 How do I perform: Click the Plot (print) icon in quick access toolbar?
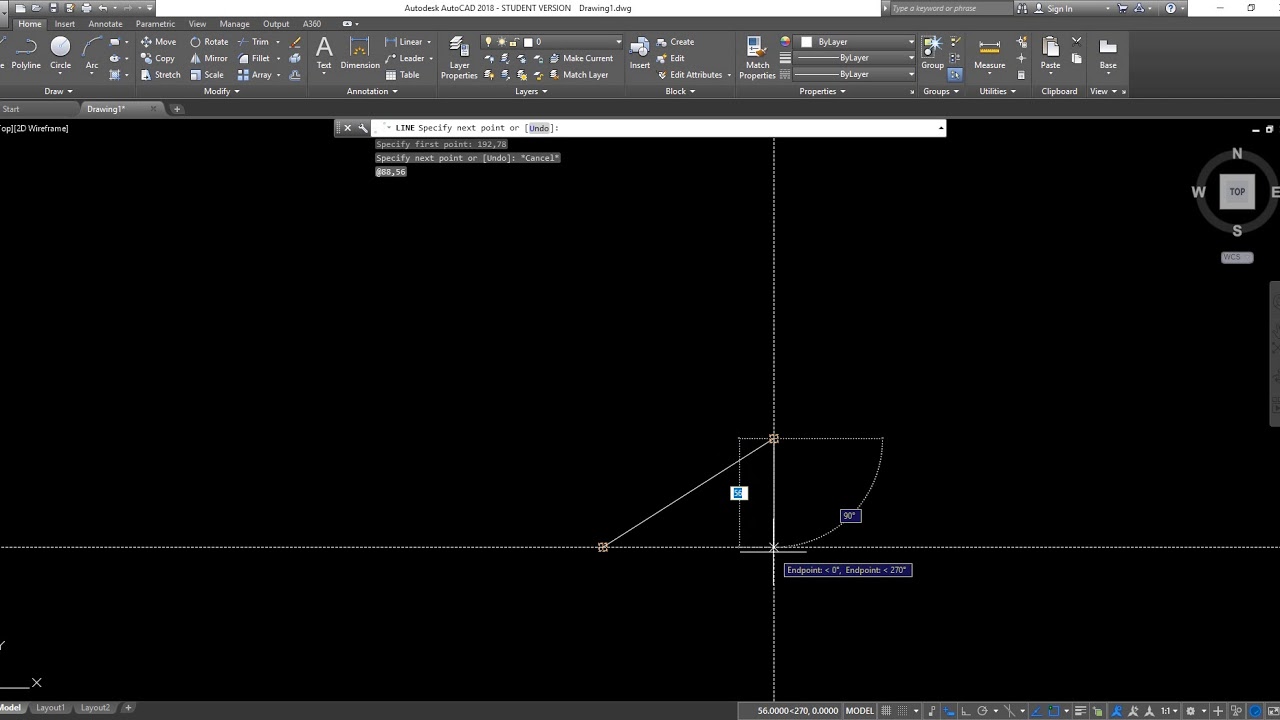(86, 8)
